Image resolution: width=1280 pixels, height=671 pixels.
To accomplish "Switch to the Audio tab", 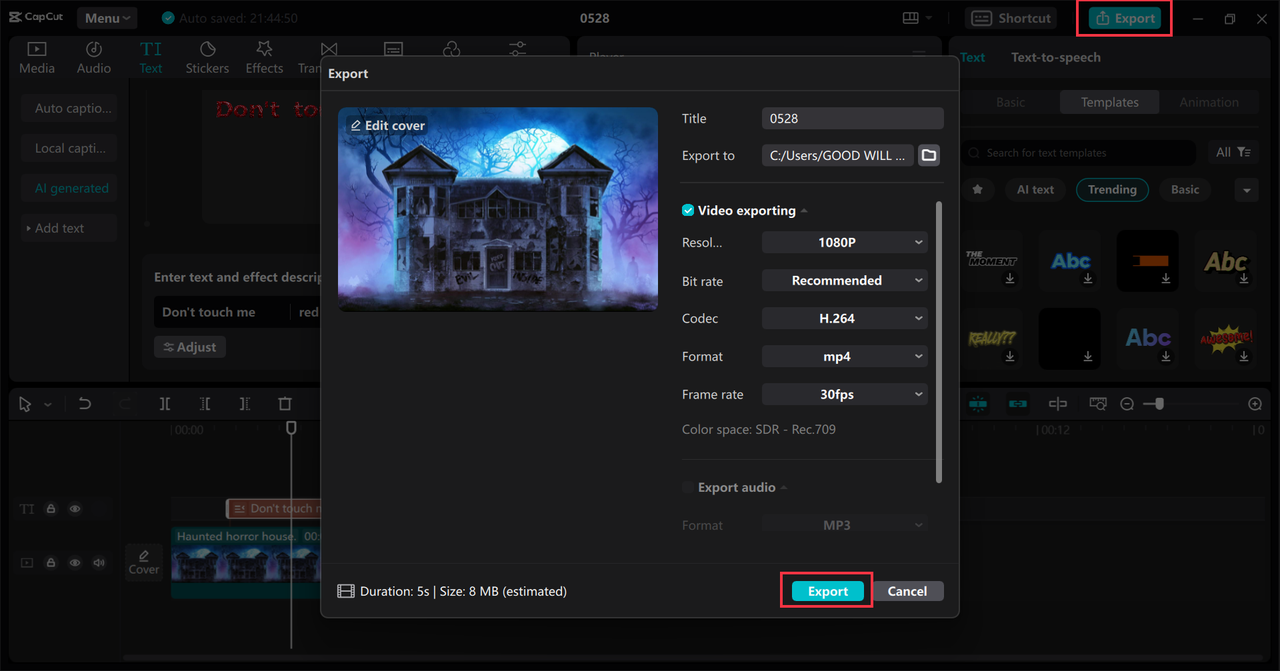I will click(x=94, y=57).
